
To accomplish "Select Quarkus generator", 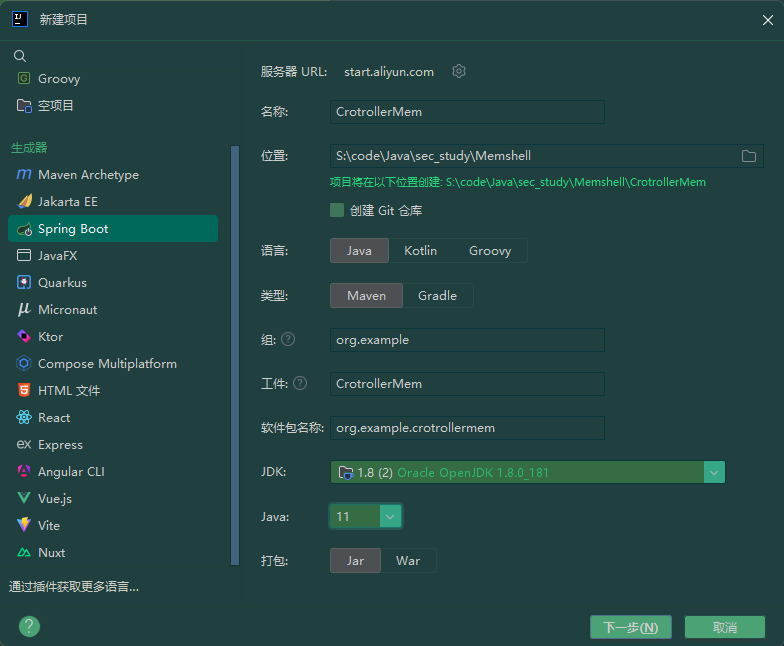I will coord(113,282).
